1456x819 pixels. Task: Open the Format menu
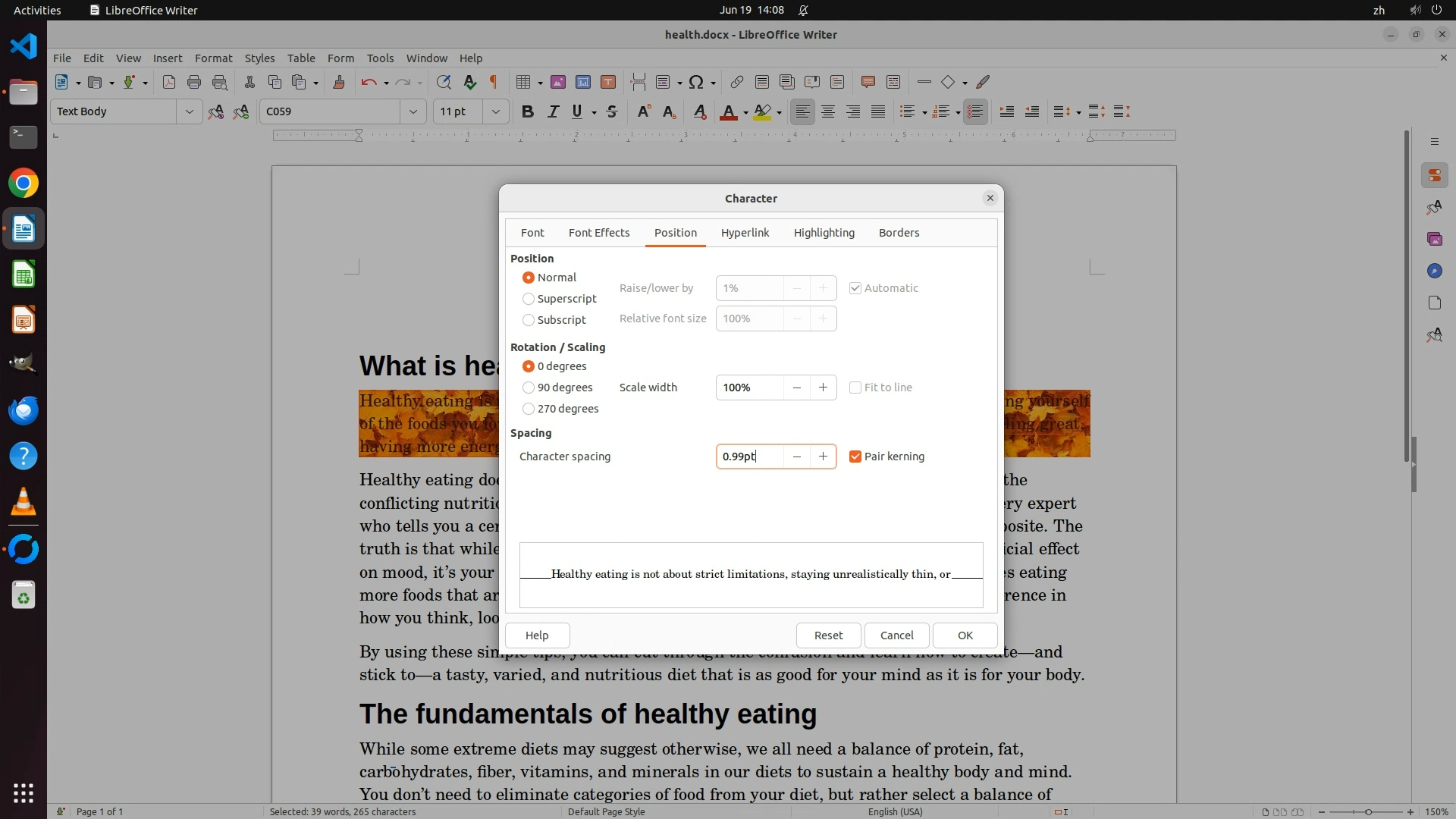point(213,58)
